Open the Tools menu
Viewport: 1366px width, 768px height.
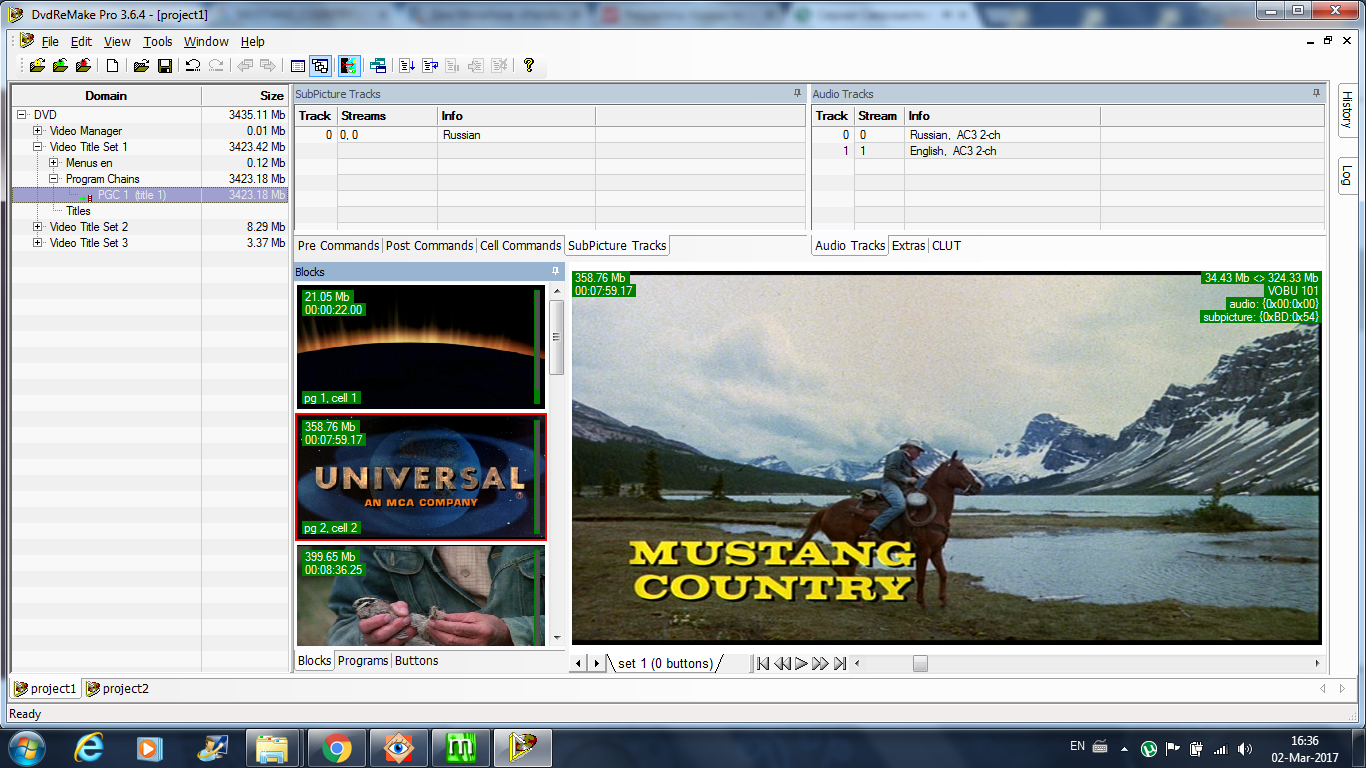pos(157,42)
